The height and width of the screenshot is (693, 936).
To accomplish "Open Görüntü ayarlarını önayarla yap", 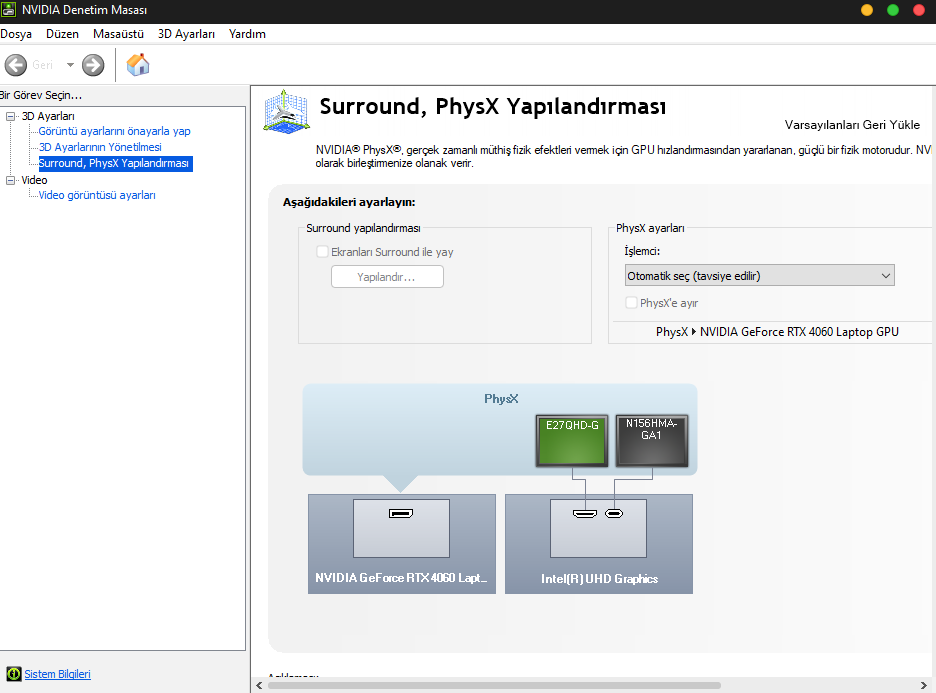I will click(x=115, y=131).
